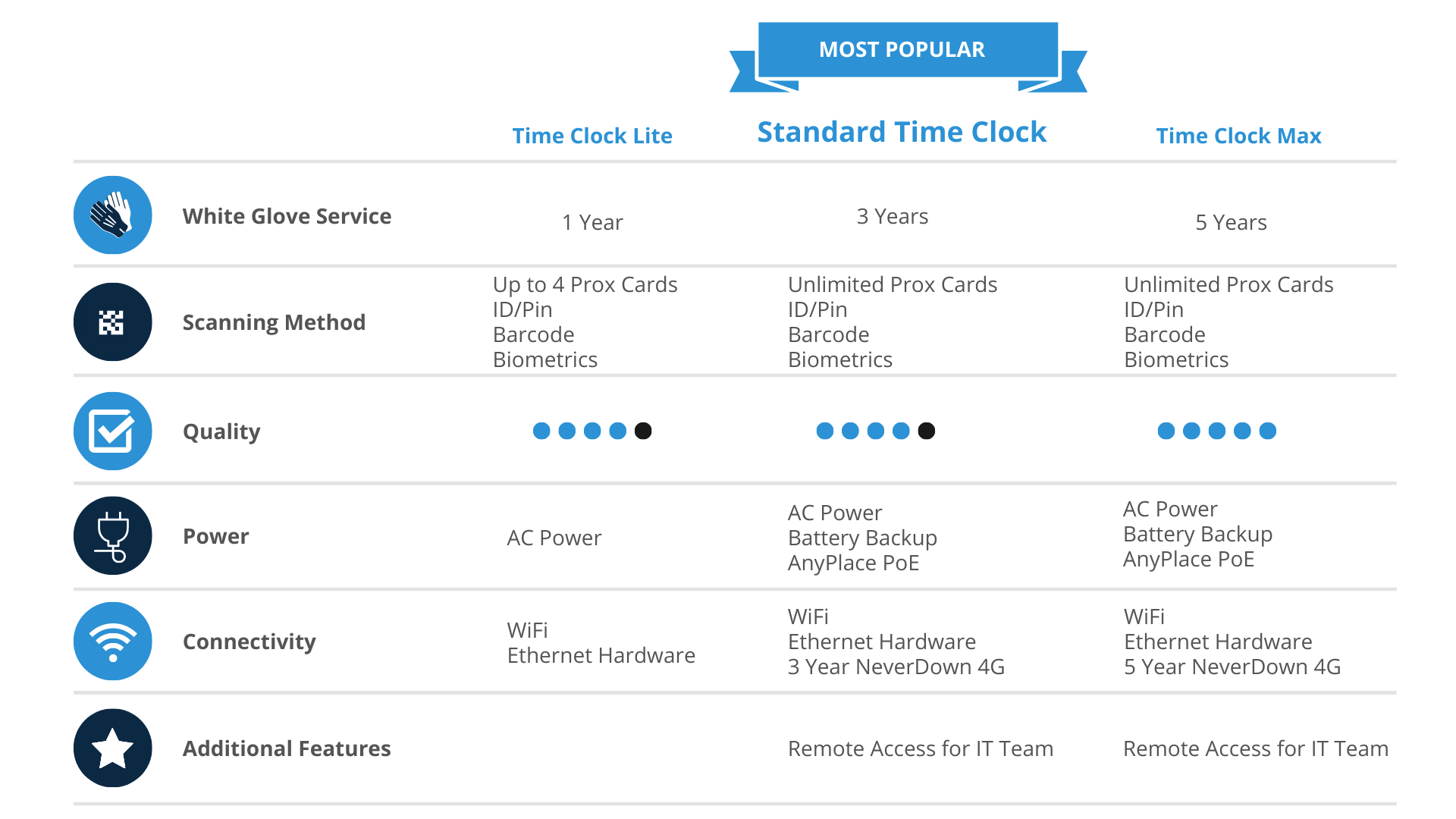The image size is (1456, 819).
Task: Select the Time Clock Max column heading
Action: click(x=1238, y=136)
